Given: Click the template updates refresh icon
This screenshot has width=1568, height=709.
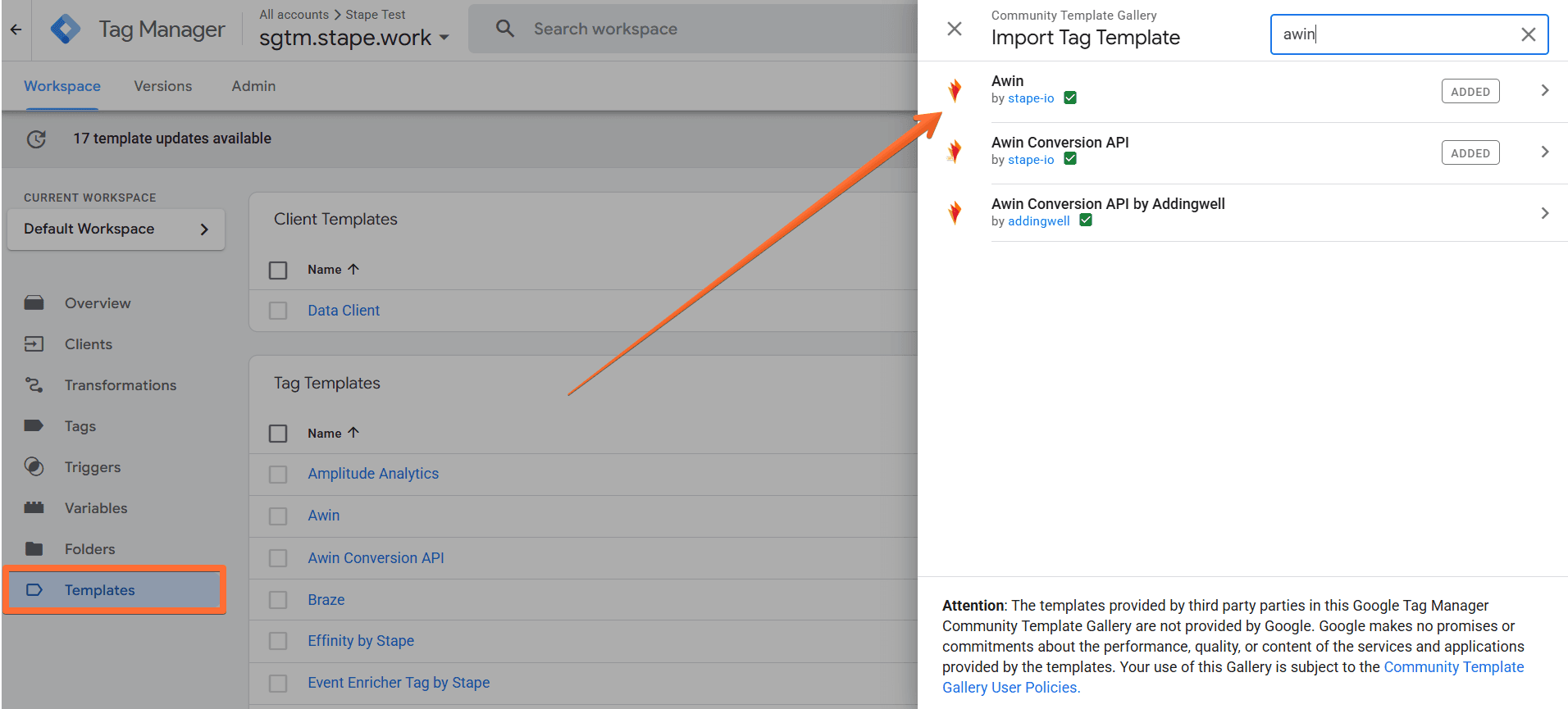Looking at the screenshot, I should click(x=36, y=139).
